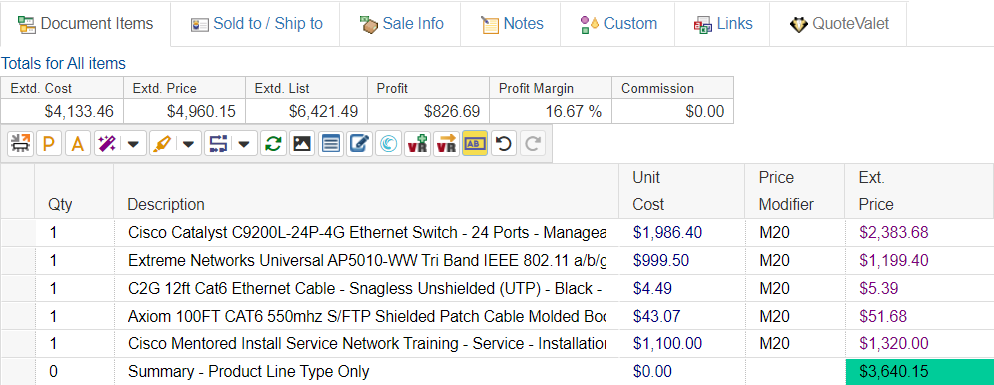The image size is (994, 385).
Task: Click the purple magic wand icon
Action: (x=105, y=144)
